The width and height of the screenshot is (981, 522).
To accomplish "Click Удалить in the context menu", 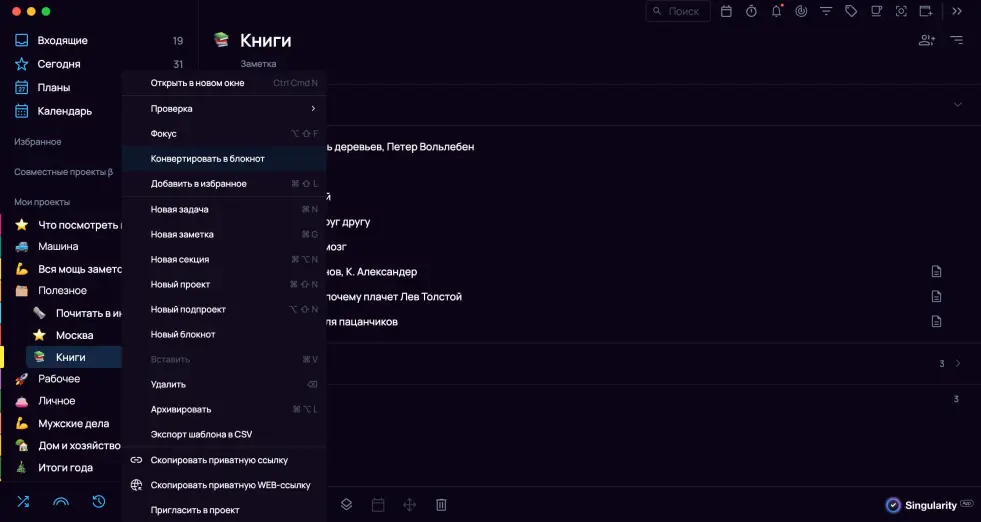I will tap(168, 384).
